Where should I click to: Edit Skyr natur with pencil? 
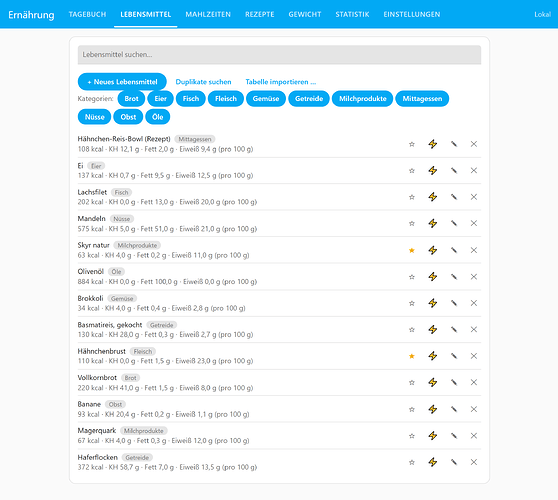454,250
